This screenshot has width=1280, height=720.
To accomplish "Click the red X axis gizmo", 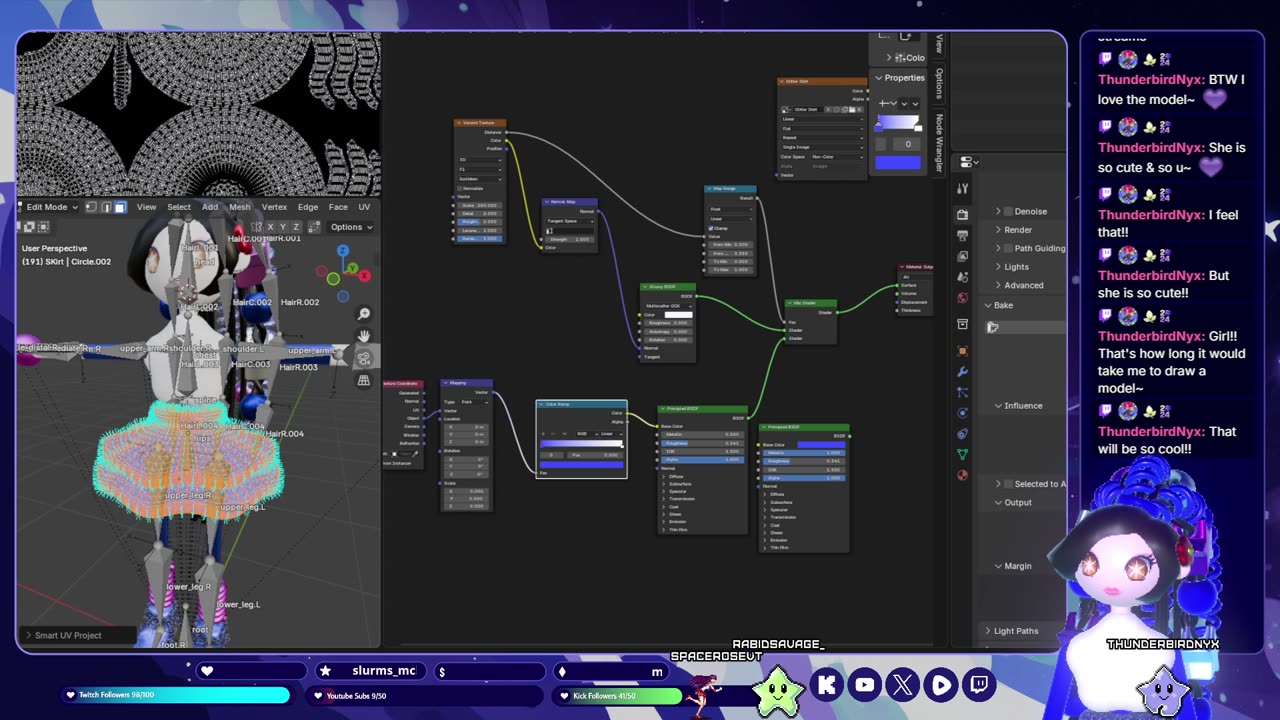I will point(365,275).
